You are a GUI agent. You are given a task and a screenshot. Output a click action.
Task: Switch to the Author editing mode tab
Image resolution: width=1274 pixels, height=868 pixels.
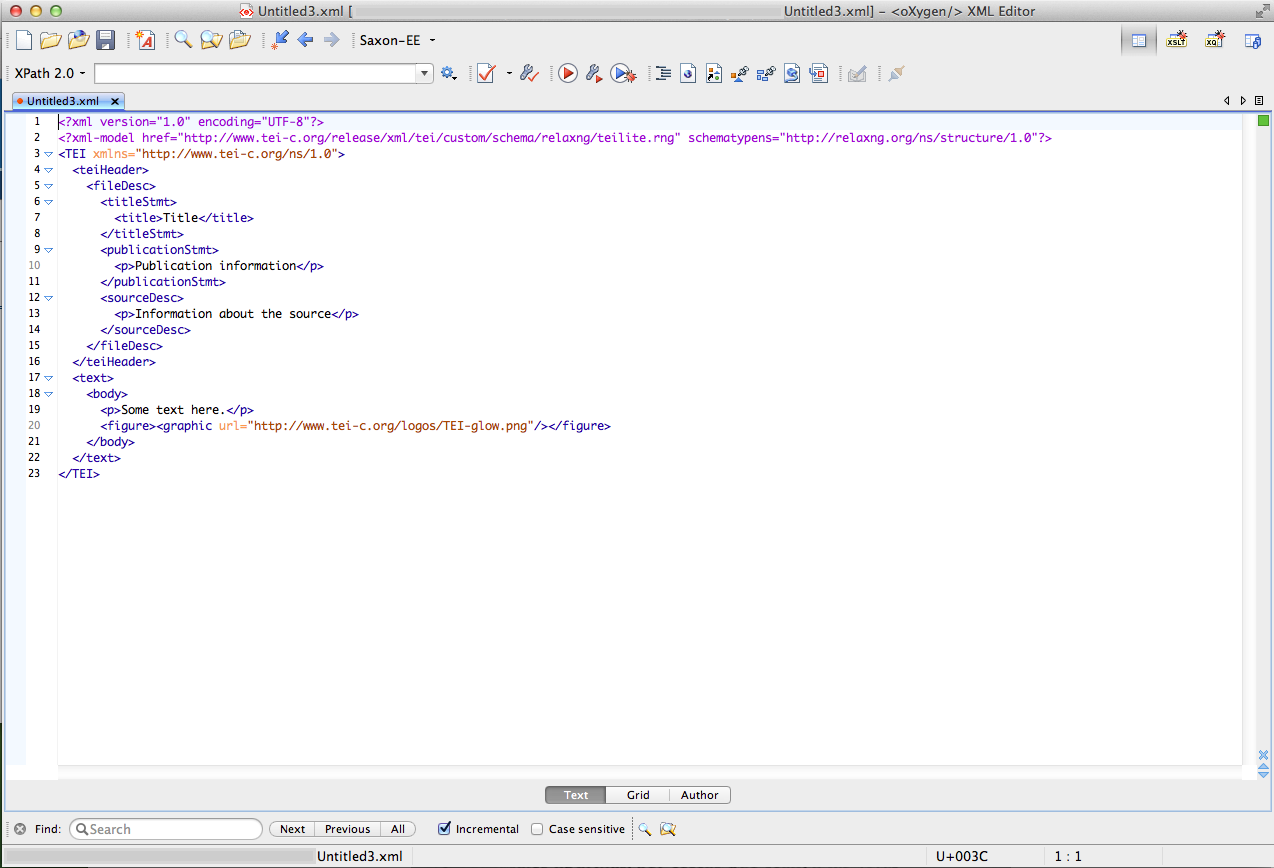point(699,795)
